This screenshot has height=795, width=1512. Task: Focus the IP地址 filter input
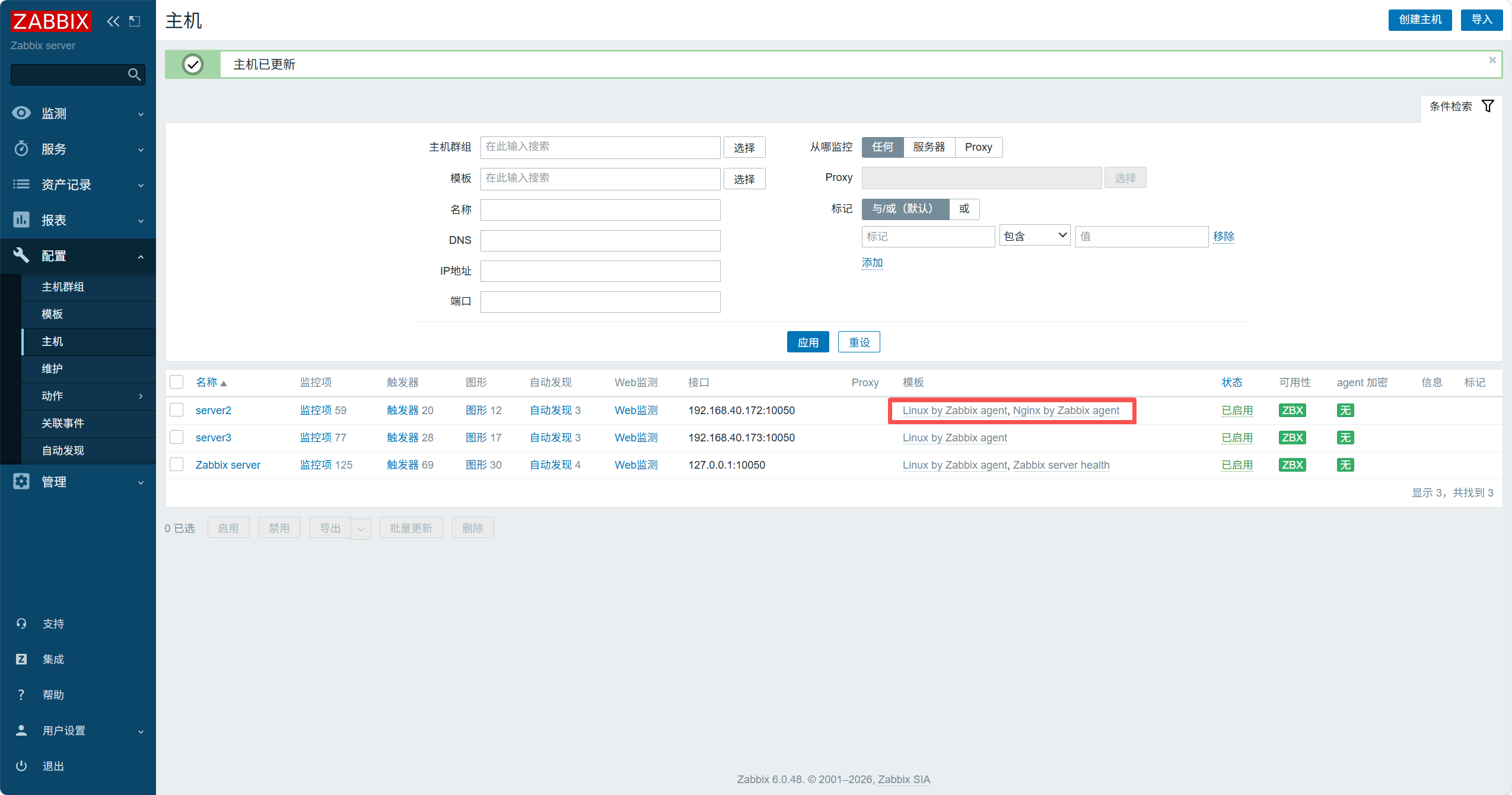point(600,271)
